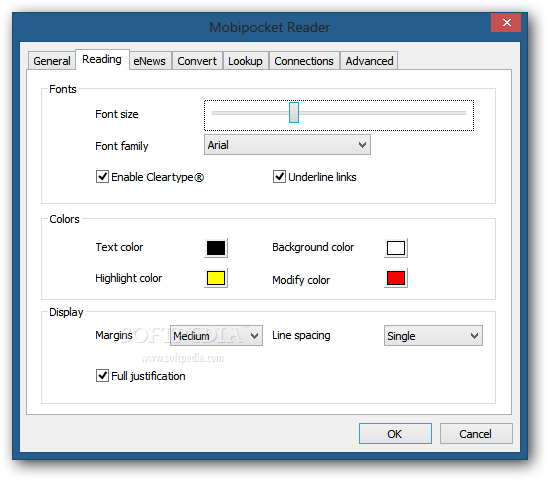Pick the black Text color swatch
Screen dimensions: 548x480
tap(216, 248)
